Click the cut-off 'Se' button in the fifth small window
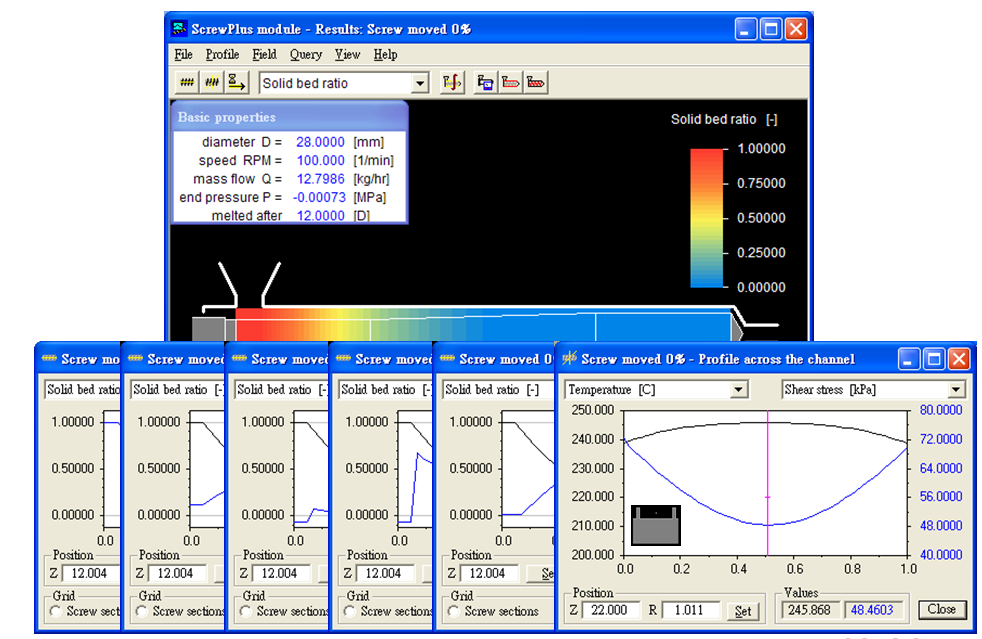The width and height of the screenshot is (982, 639). pyautogui.click(x=541, y=573)
